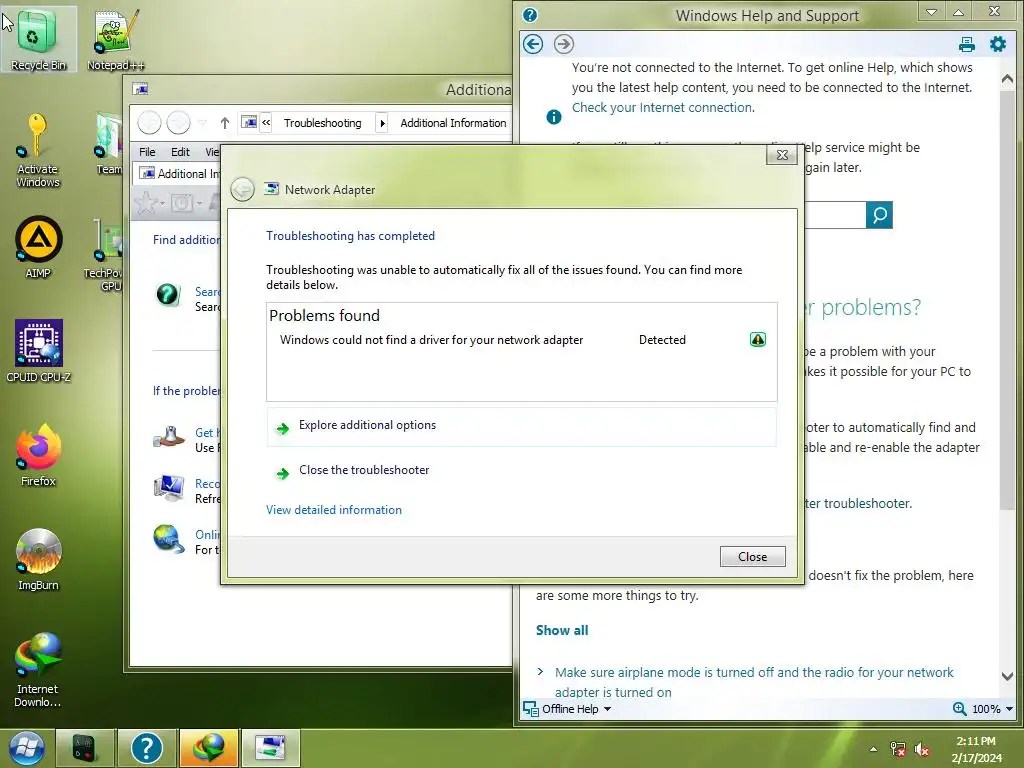Viewport: 1024px width, 768px height.
Task: Click the Windows Start button
Action: 27,748
